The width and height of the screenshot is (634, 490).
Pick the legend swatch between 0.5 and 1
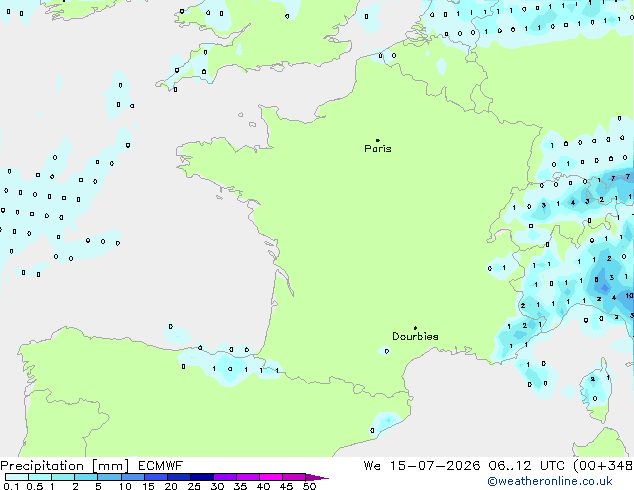(x=40, y=477)
